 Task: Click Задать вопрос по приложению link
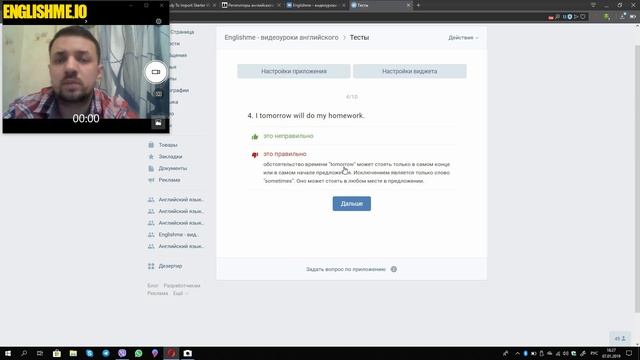346,269
